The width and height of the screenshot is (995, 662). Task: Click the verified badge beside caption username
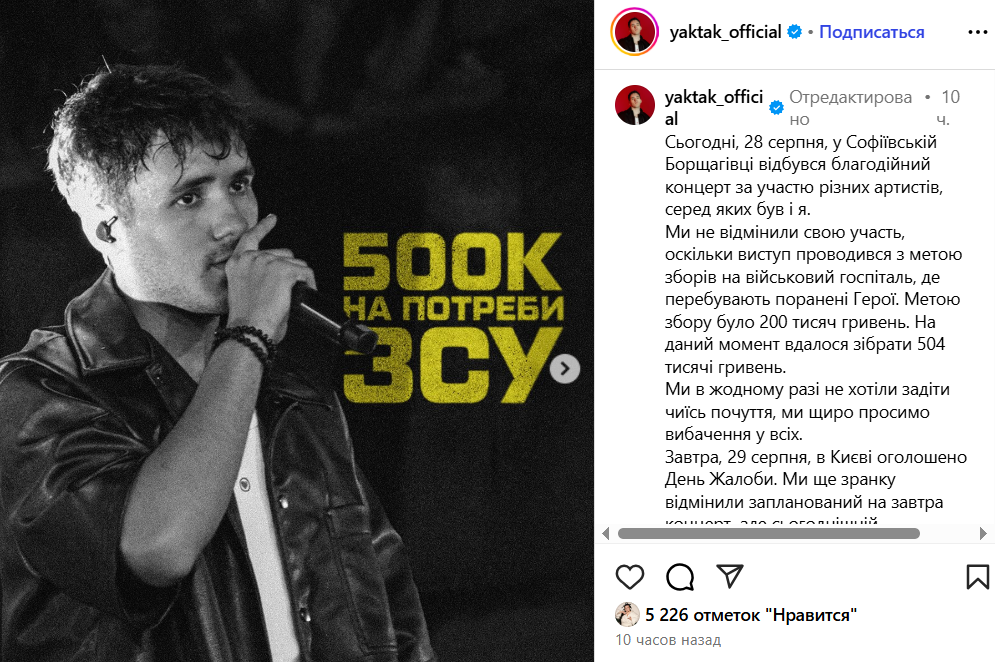click(x=775, y=107)
